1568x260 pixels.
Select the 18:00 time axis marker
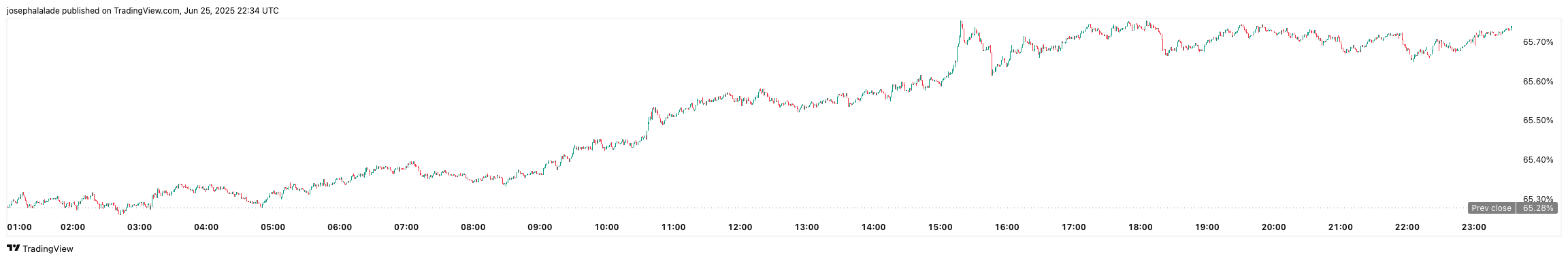1140,227
